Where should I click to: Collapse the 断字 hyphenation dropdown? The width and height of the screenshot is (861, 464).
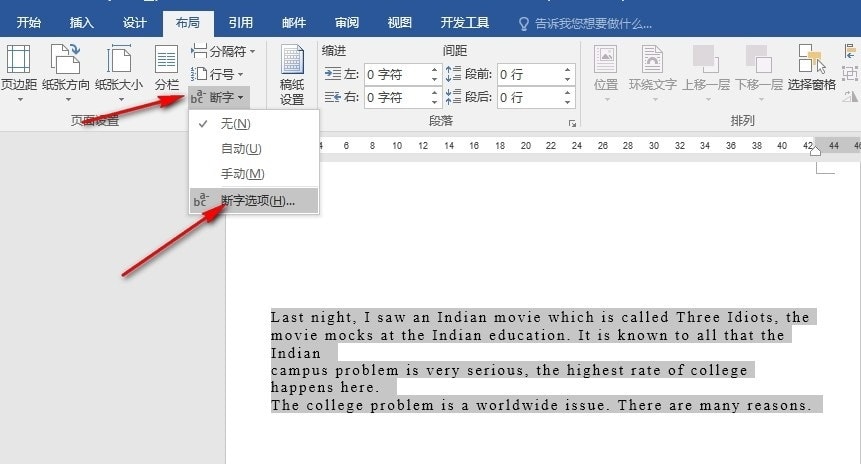click(217, 97)
